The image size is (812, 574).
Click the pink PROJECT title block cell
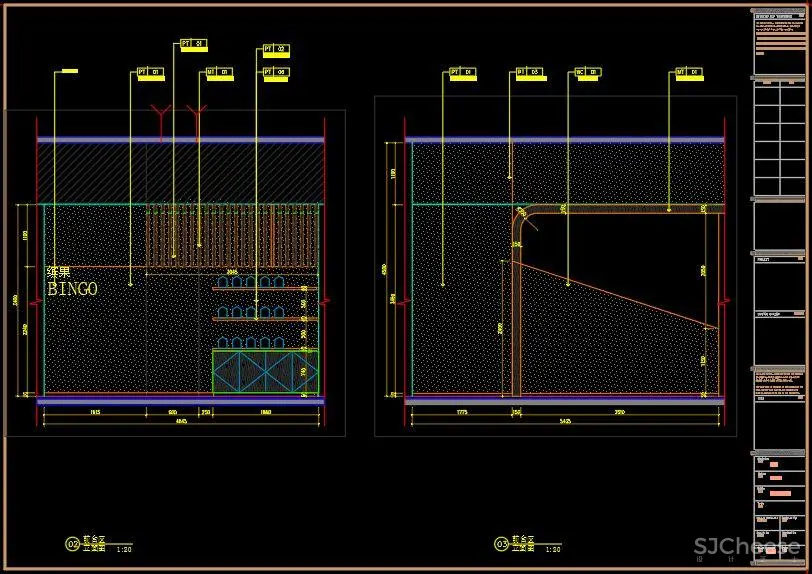tap(780, 257)
